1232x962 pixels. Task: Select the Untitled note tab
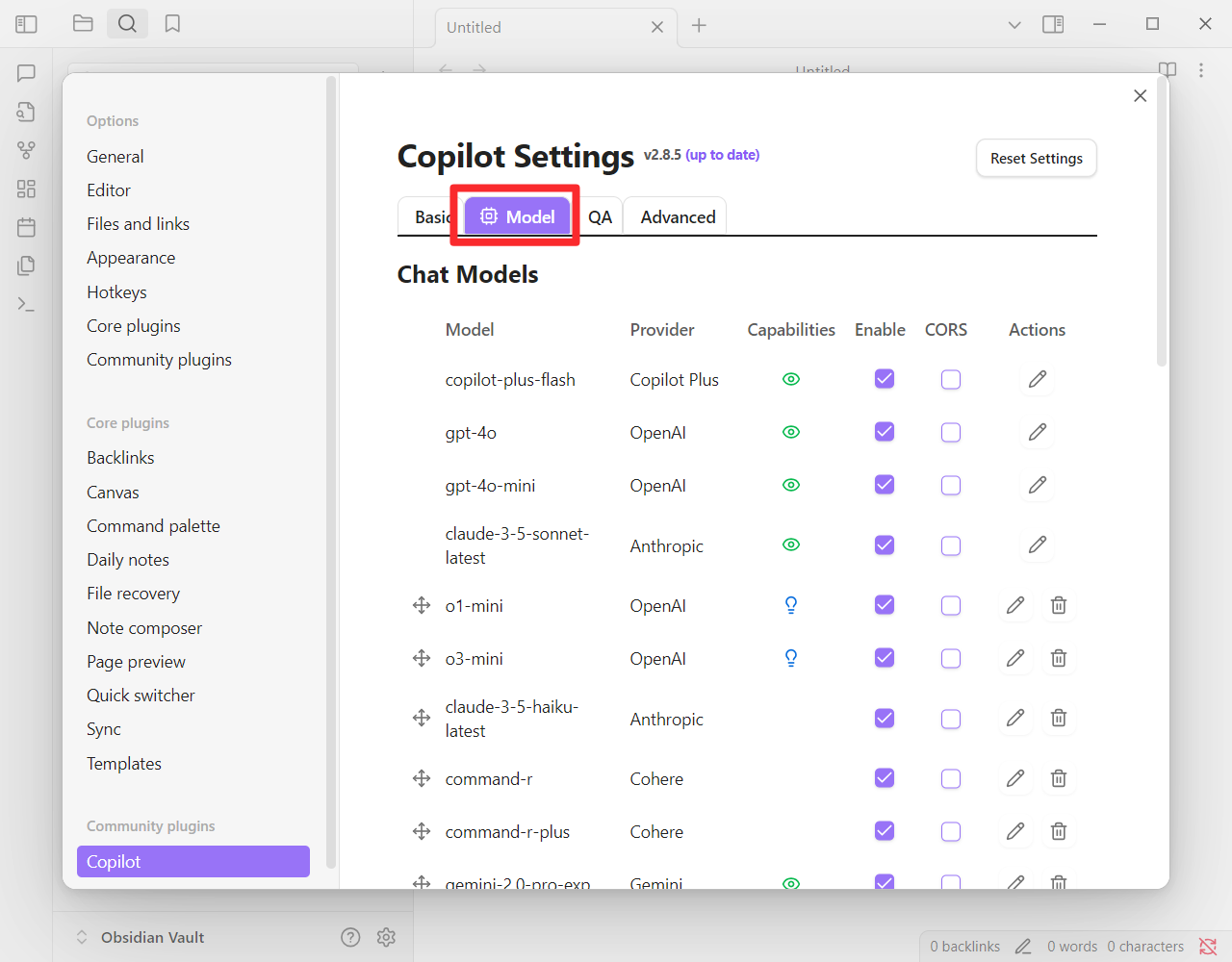pos(555,27)
